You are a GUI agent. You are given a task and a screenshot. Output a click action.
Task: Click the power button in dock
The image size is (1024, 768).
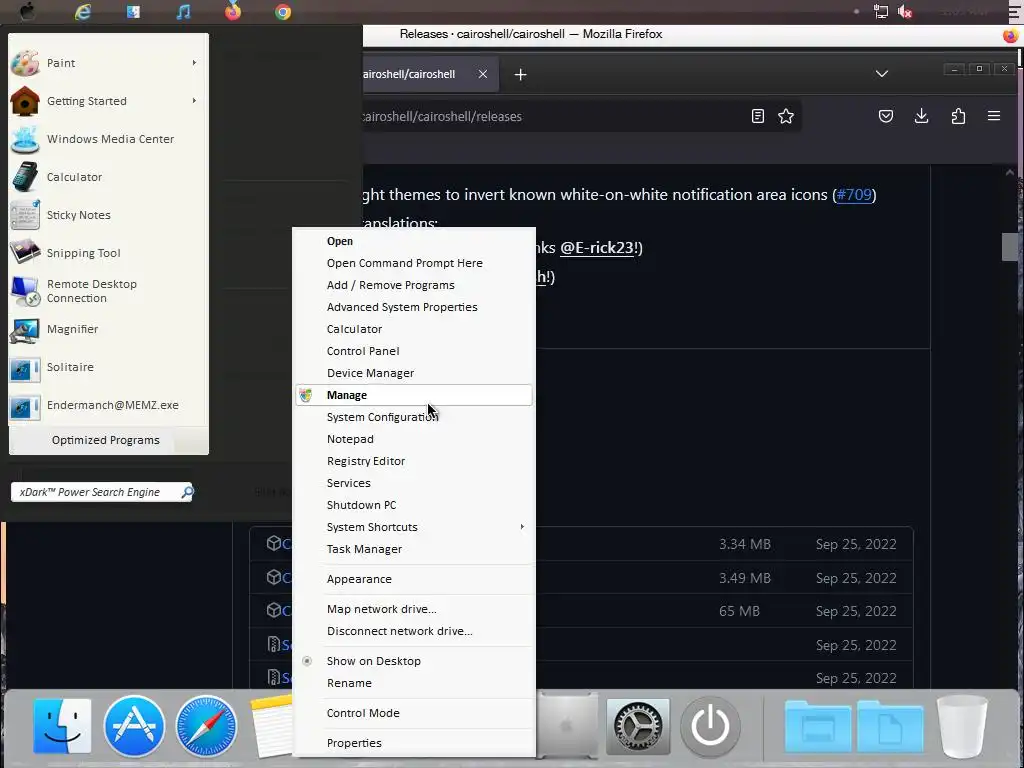pos(710,726)
